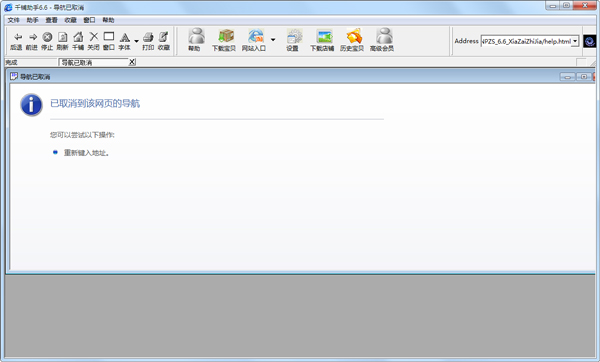
Task: Click the inner 导航已取消 window title icon
Action: (x=14, y=77)
